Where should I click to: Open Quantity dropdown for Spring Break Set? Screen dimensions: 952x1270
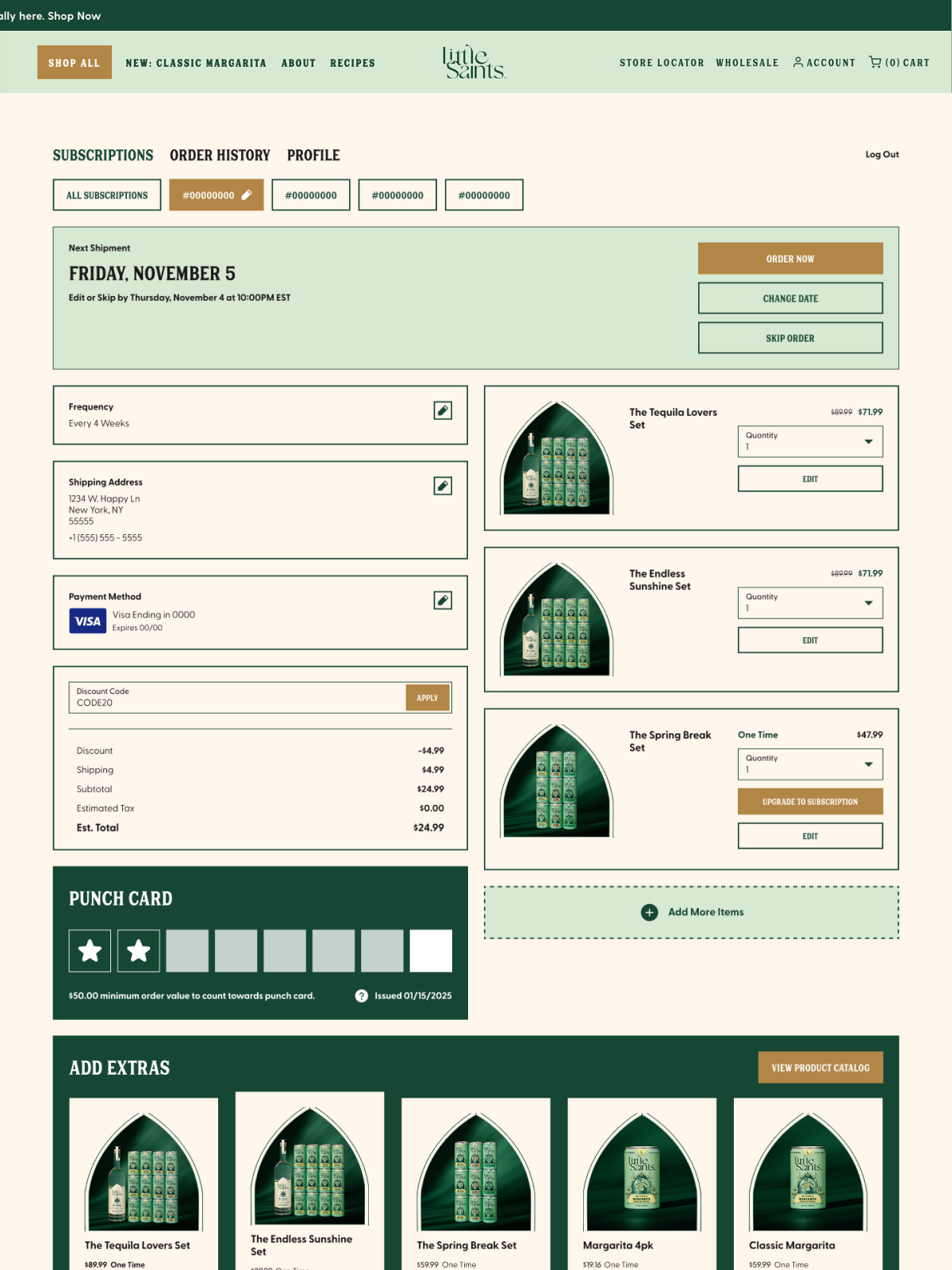click(x=809, y=764)
